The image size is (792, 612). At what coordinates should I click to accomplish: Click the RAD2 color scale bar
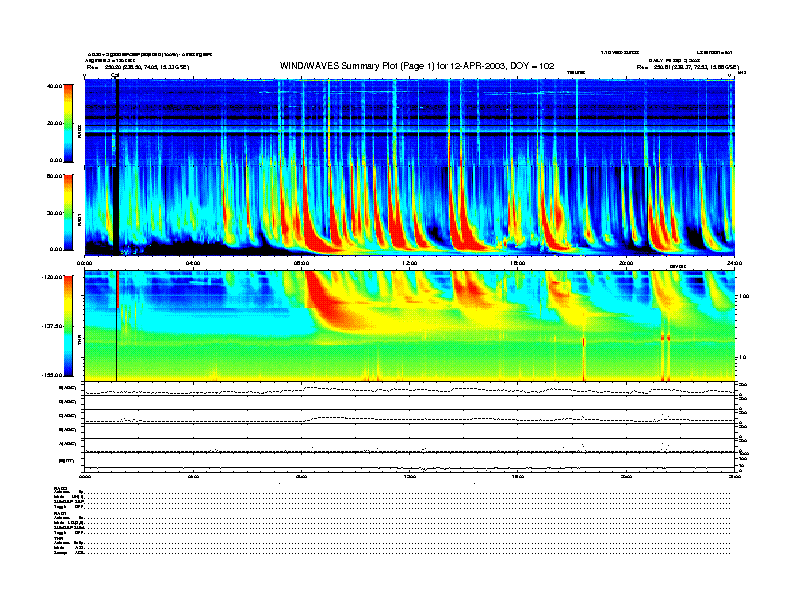(68, 123)
